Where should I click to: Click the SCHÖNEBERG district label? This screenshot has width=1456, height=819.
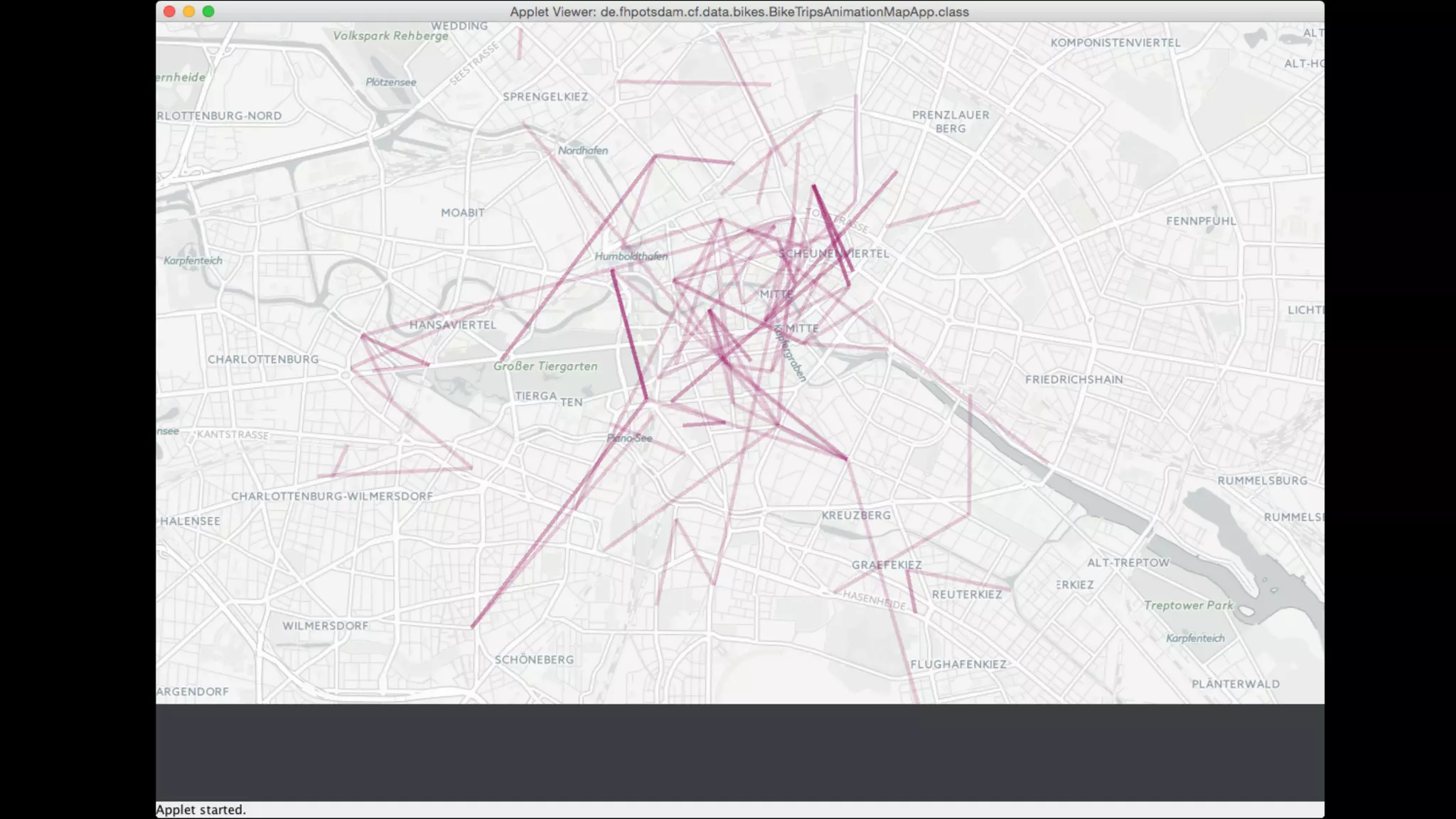coord(534,660)
